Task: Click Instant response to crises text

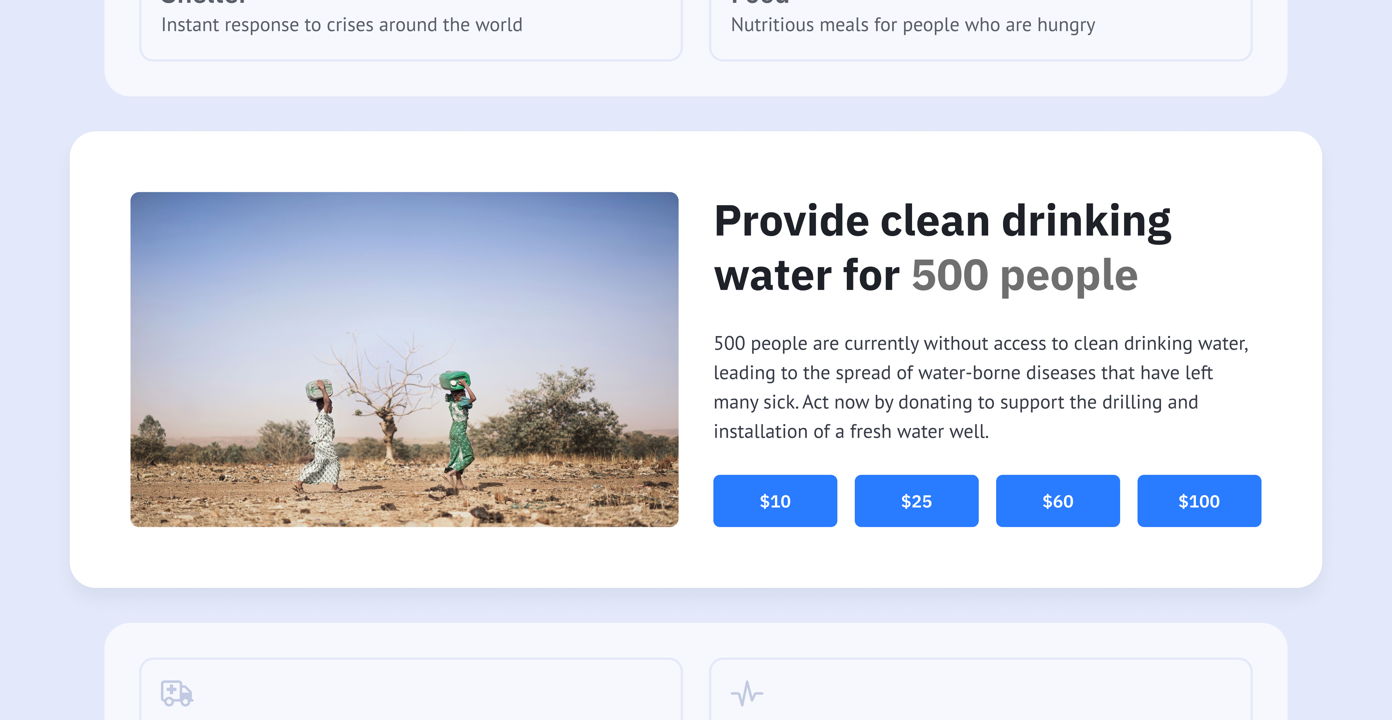Action: pyautogui.click(x=342, y=24)
